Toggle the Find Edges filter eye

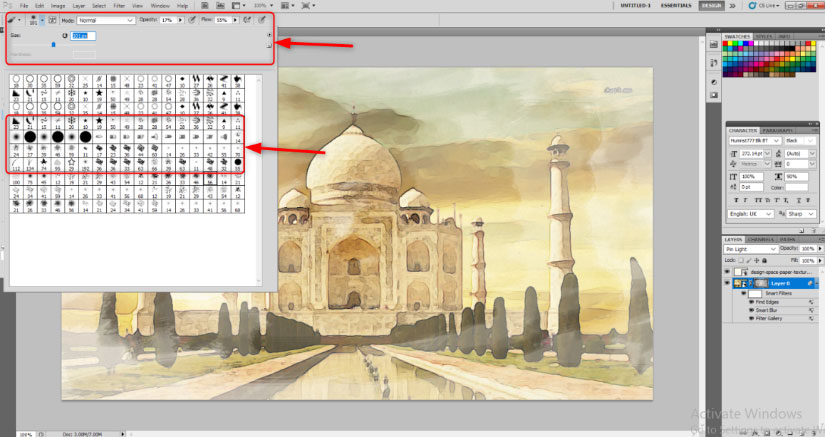751,302
